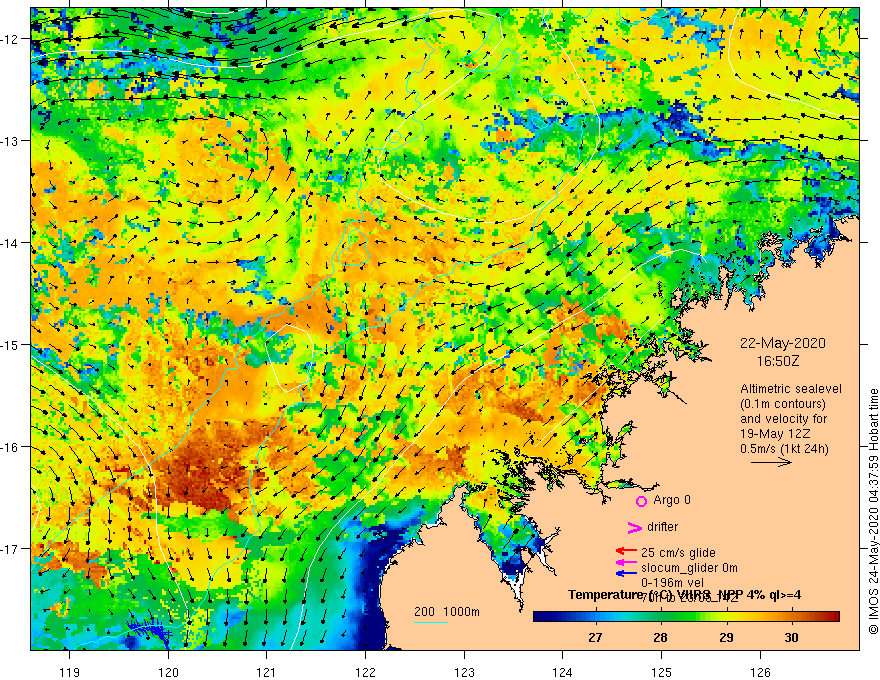The width and height of the screenshot is (880, 680).
Task: Click the colorbar value 30
Action: [791, 637]
